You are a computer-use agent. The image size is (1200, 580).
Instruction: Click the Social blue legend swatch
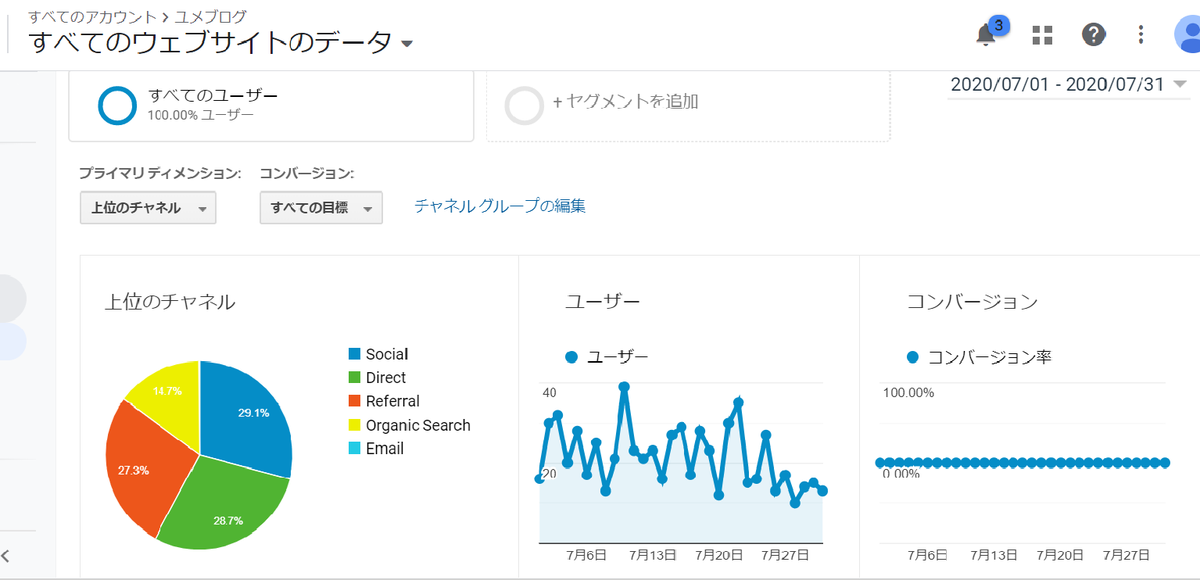(x=355, y=354)
